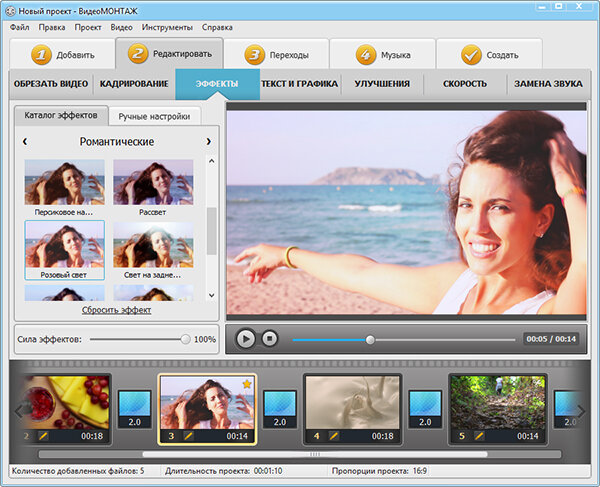Apply the Рассвет effect

pyautogui.click(x=153, y=187)
